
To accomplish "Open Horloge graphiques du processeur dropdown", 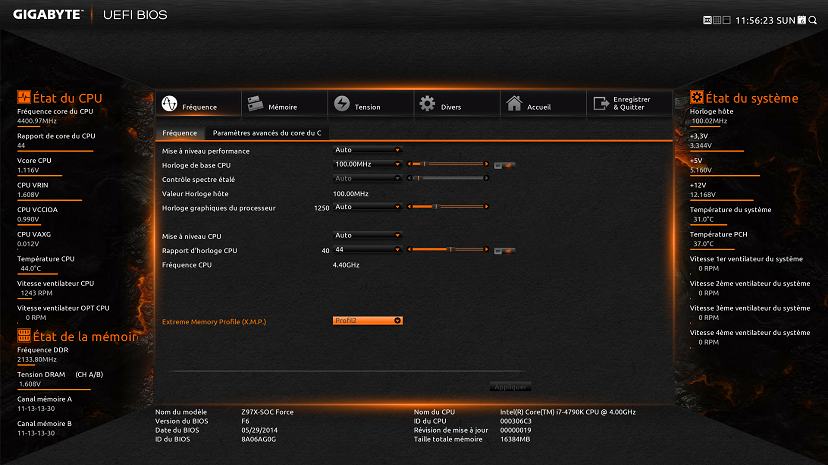I will (368, 207).
